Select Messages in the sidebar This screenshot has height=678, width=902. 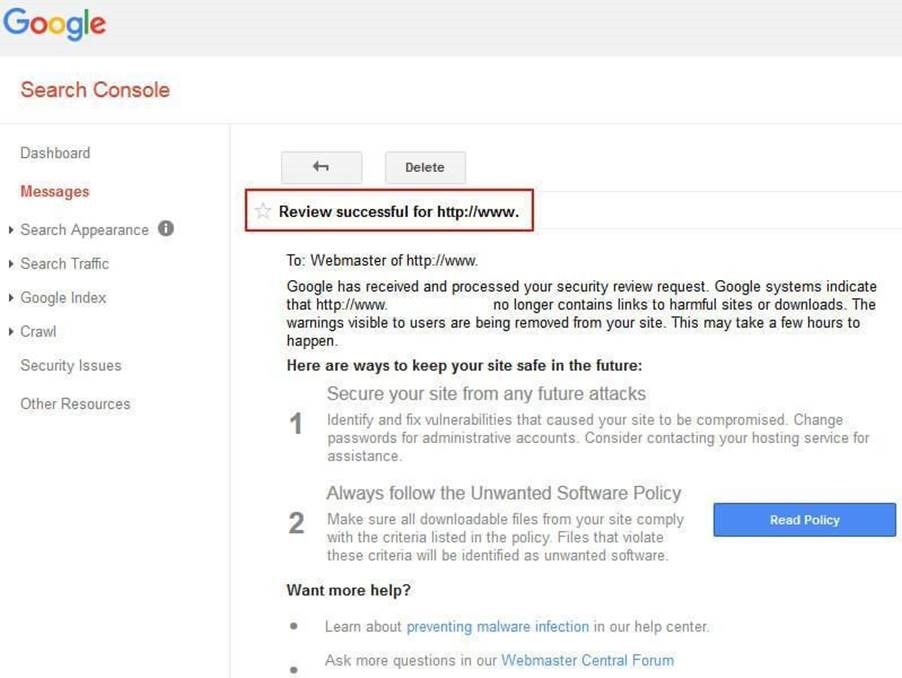[55, 191]
